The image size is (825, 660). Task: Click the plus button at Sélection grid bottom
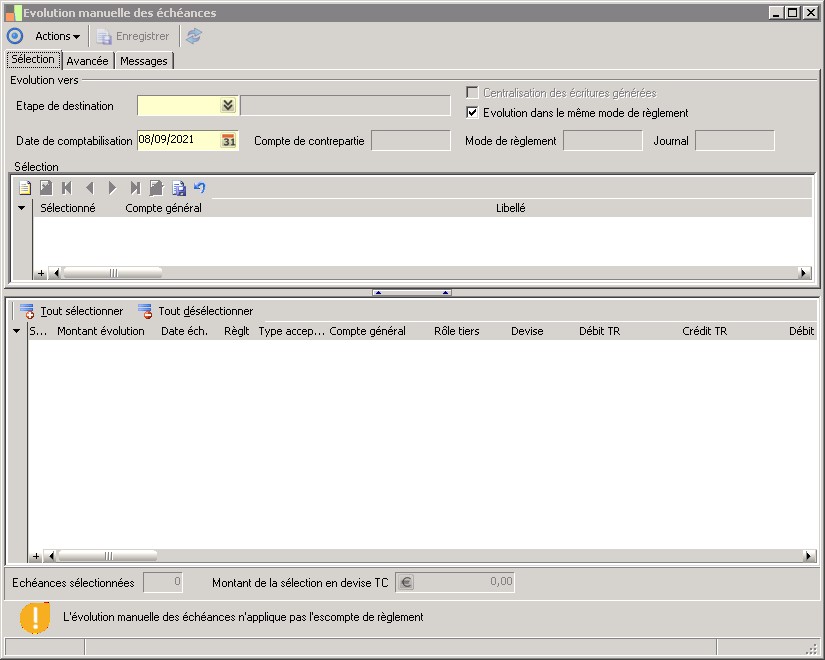pyautogui.click(x=41, y=273)
